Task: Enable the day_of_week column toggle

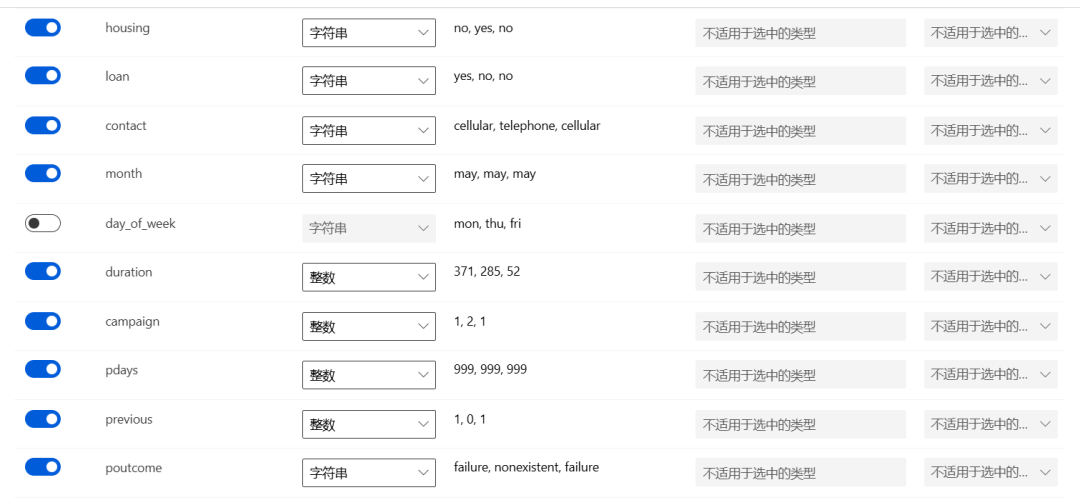Action: click(x=43, y=224)
